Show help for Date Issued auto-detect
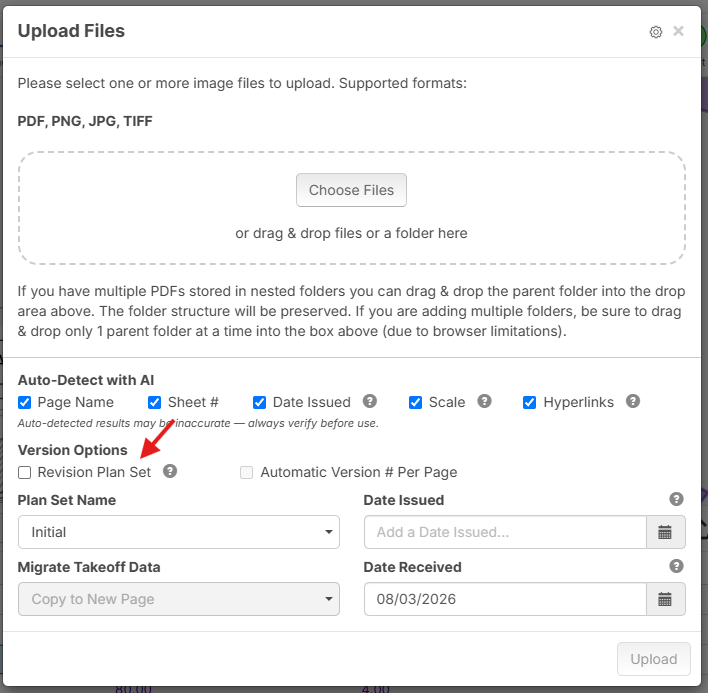Screen dimensions: 708x693 370,401
